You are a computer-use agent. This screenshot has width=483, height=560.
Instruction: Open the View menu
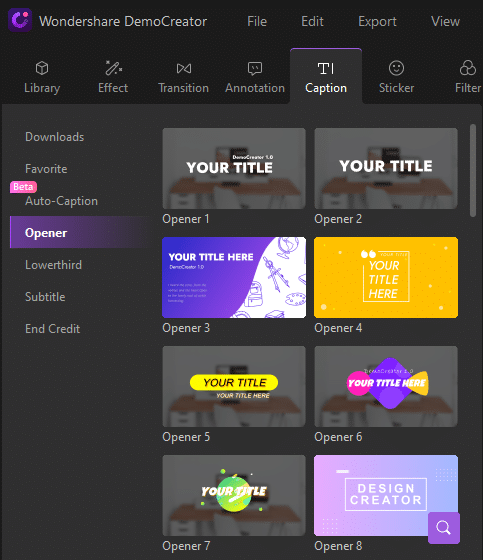445,21
